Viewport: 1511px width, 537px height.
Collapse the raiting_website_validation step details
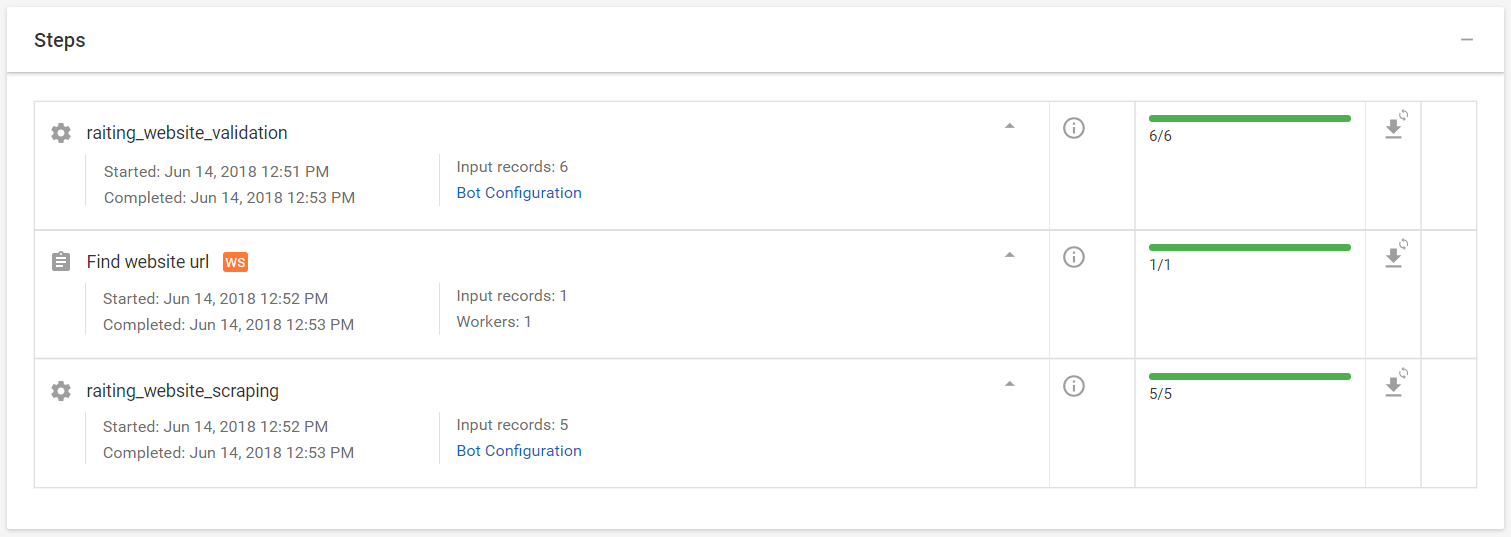pos(1010,126)
